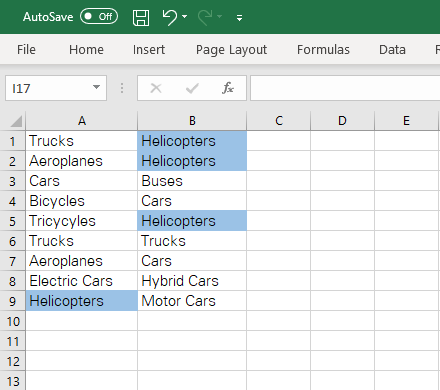Click inside the formula bar input

coord(345,88)
